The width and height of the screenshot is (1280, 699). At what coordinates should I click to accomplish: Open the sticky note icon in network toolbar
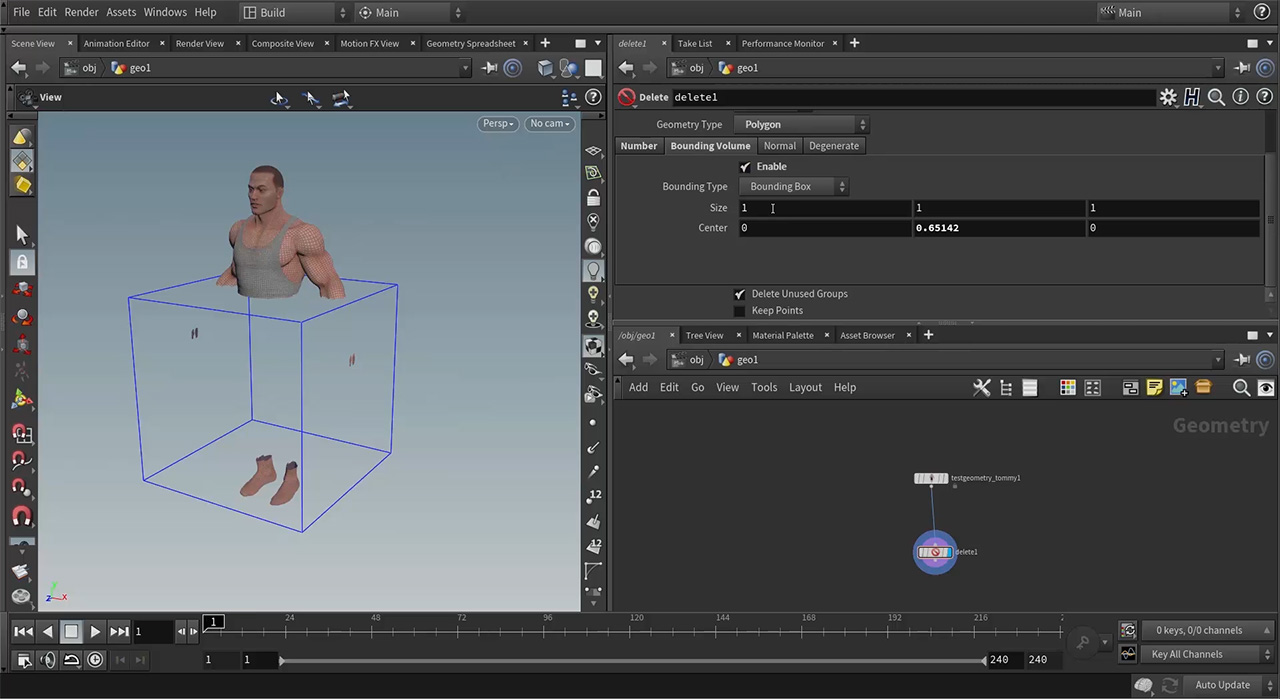[1154, 388]
